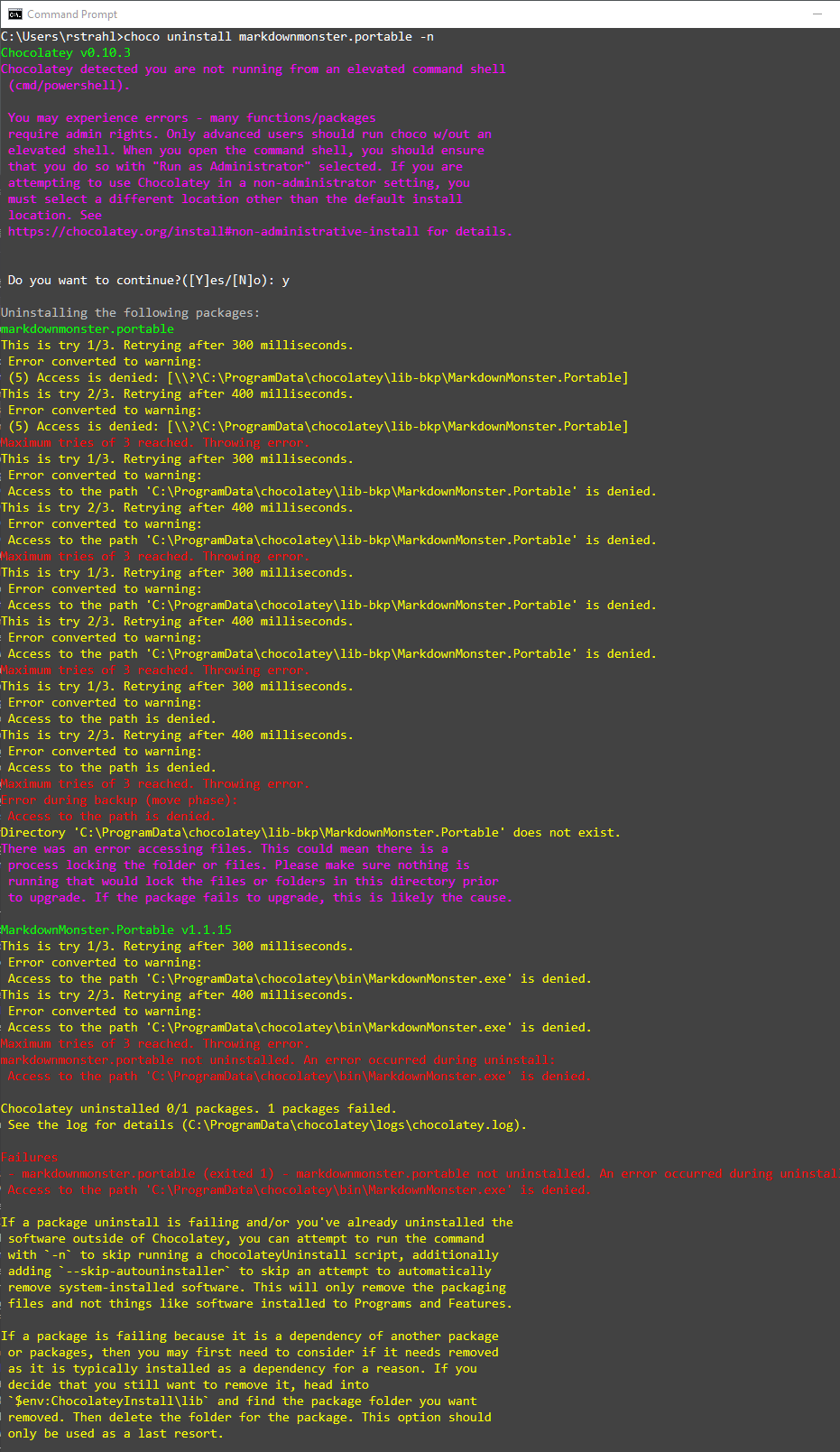Click 'There was an error accessing files' line
This screenshot has width=840, height=1452.
pos(225,849)
